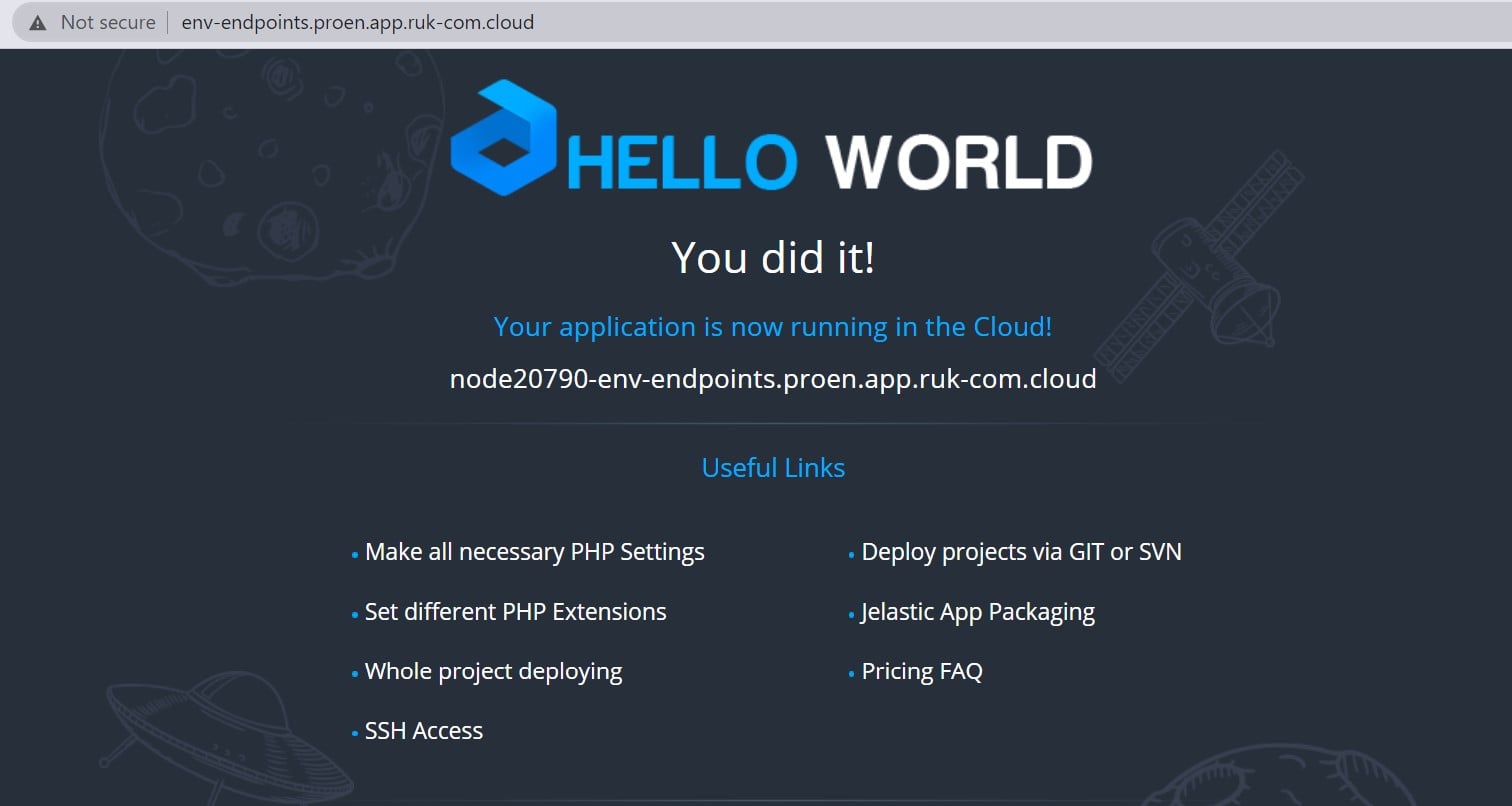Click the HELLO WORLD title text

tap(830, 162)
